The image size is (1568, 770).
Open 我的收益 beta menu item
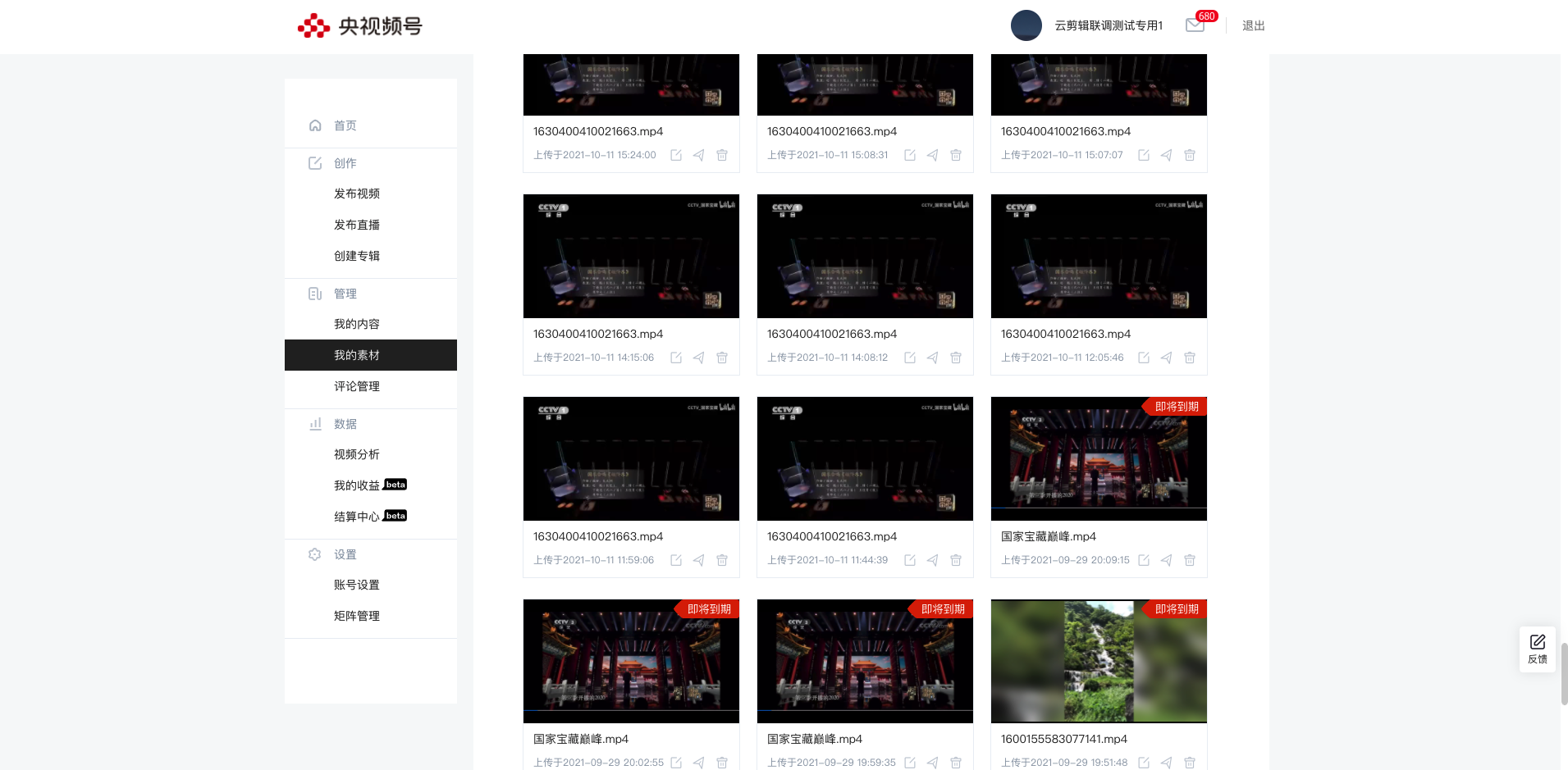coord(371,485)
